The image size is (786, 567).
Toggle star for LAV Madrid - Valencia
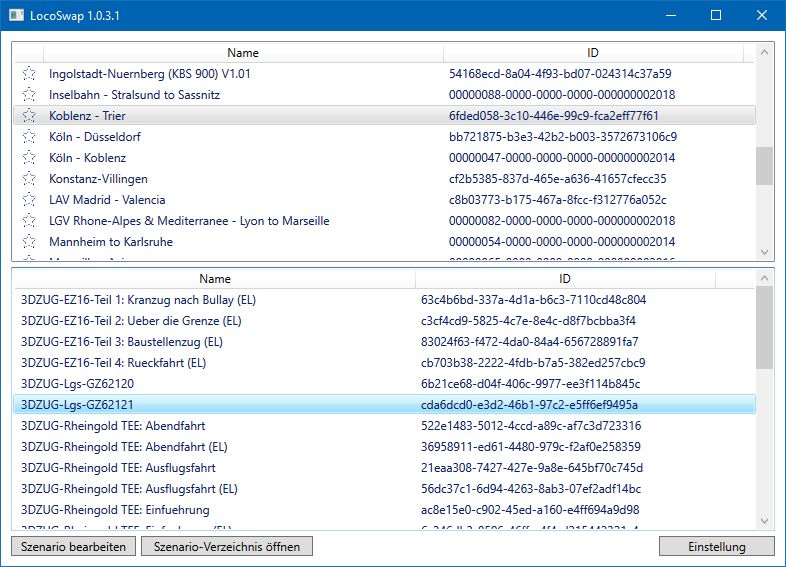(29, 200)
